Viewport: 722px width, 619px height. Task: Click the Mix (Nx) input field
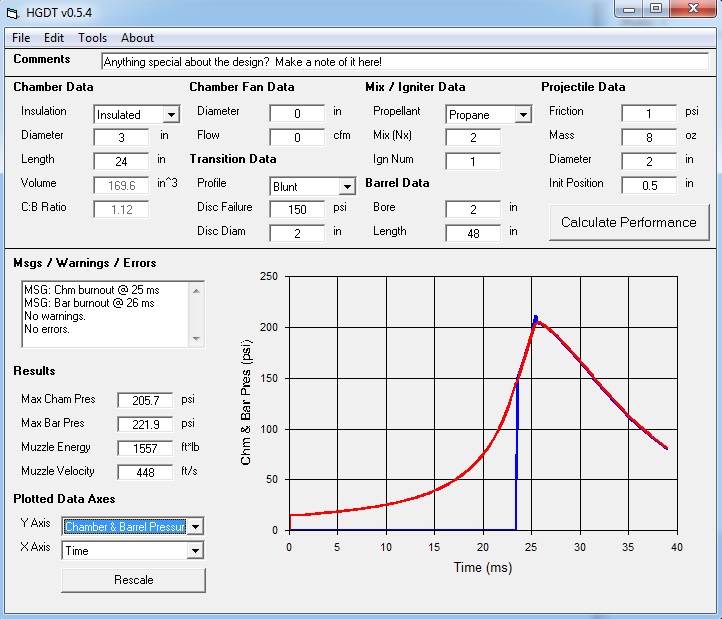pos(473,138)
